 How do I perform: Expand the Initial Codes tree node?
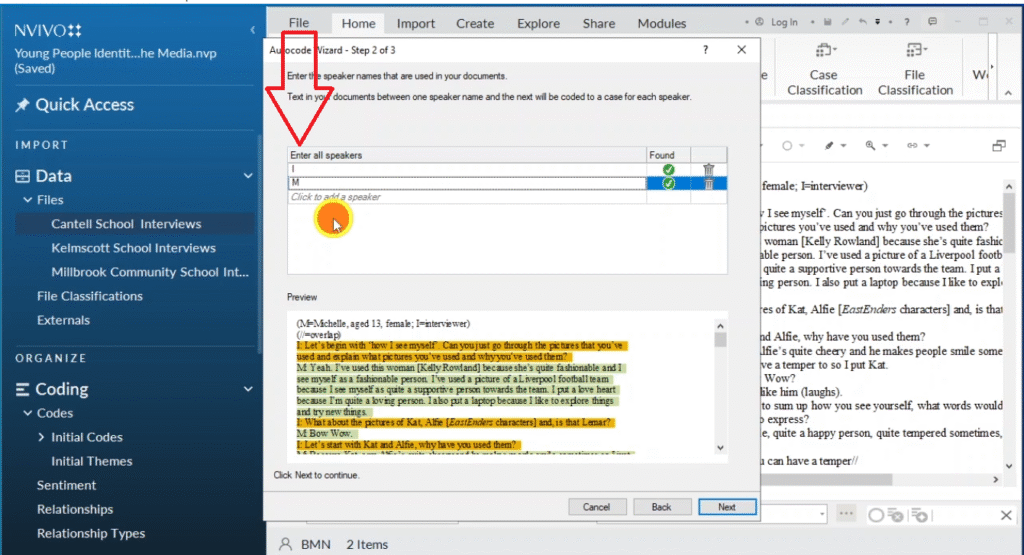(41, 437)
